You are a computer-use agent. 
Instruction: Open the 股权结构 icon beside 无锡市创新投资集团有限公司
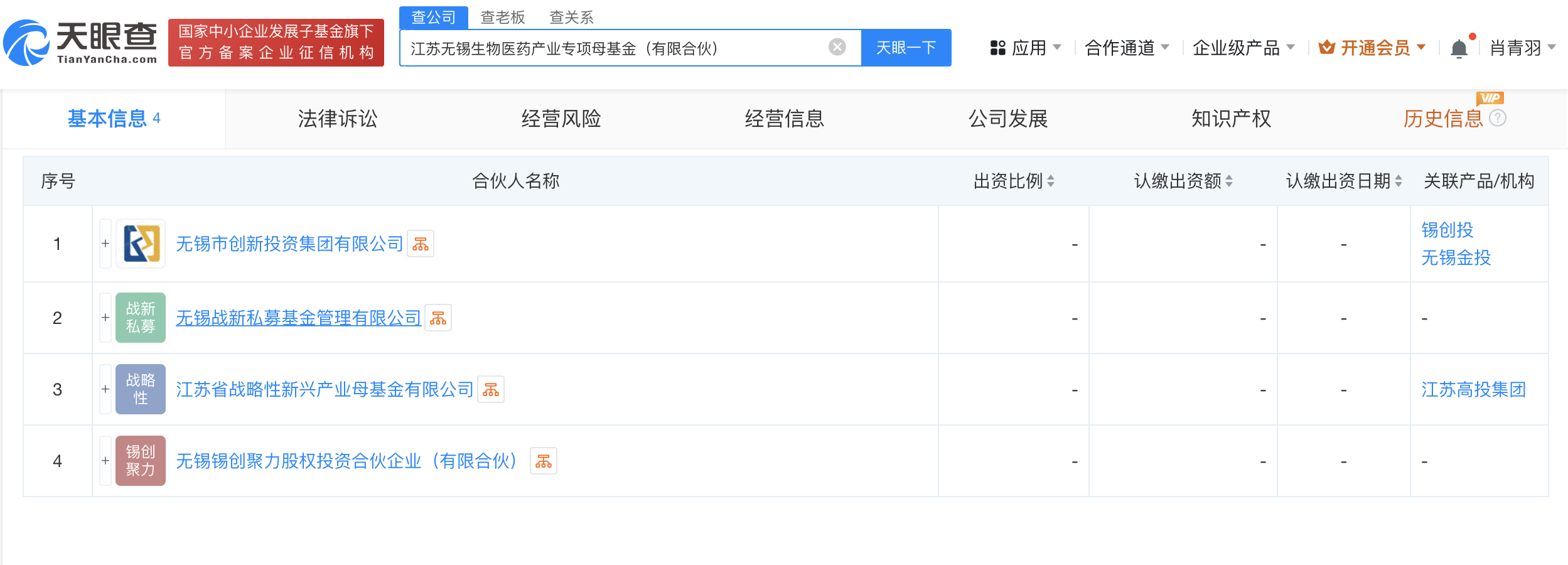(422, 244)
